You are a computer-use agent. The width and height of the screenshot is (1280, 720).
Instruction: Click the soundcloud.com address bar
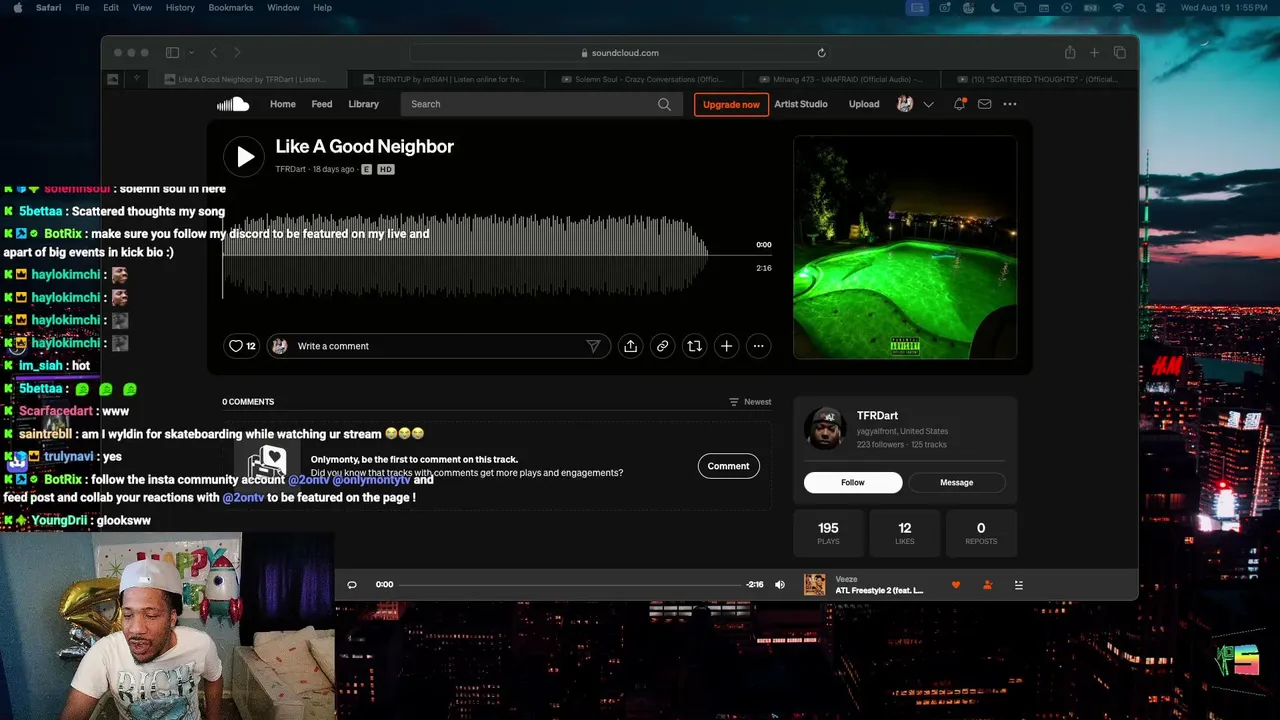click(x=620, y=53)
